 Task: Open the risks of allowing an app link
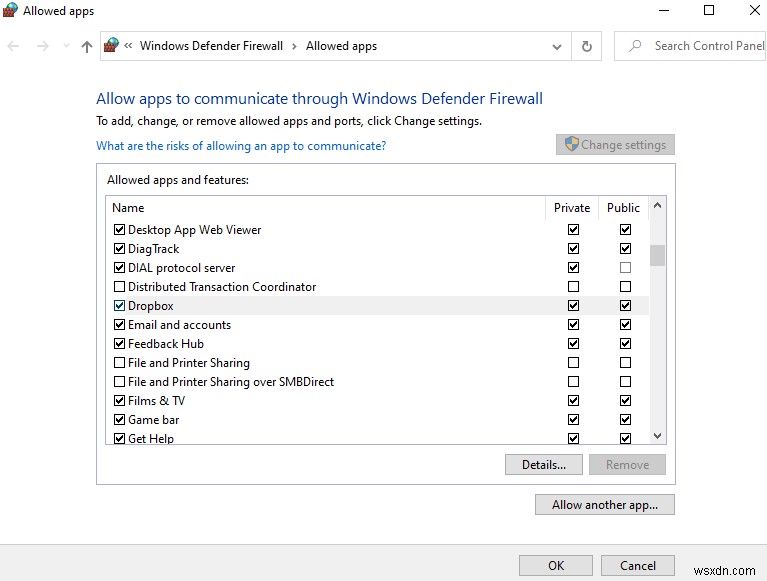pyautogui.click(x=241, y=146)
